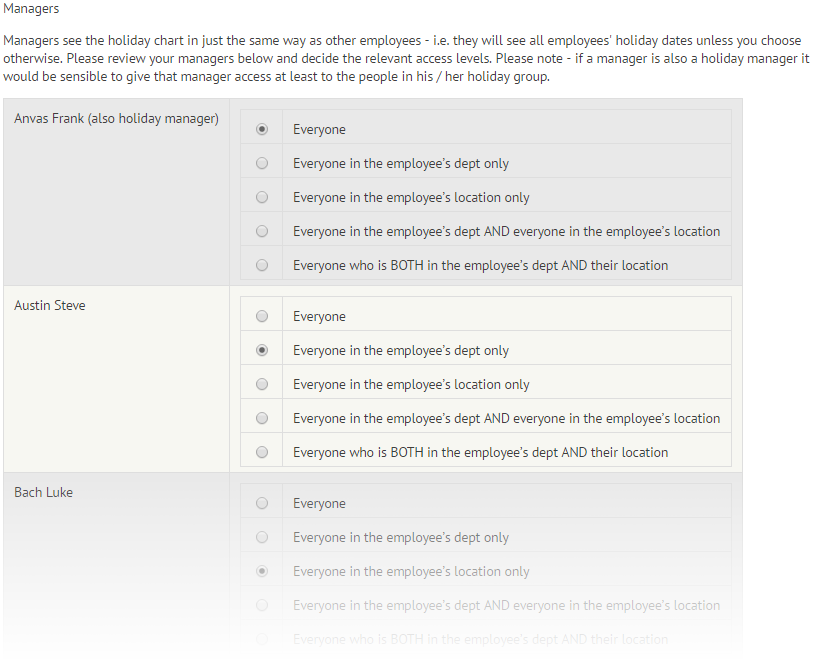Click Anvas Frank's 'Everyone in the employee's location only' label
The height and width of the screenshot is (659, 813).
click(411, 198)
